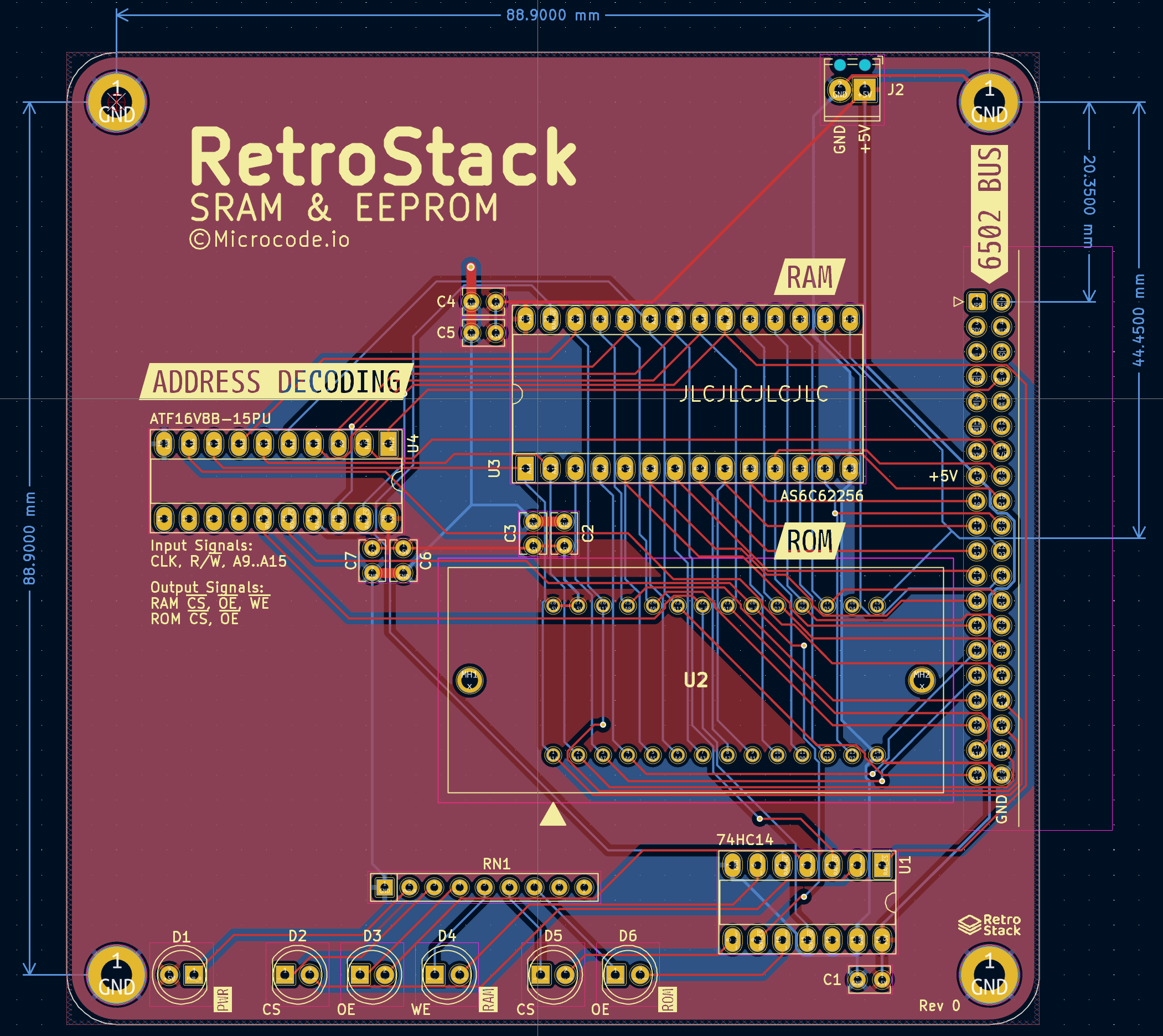This screenshot has width=1163, height=1036.
Task: Select the RetroStack title silkscreen text
Action: click(x=383, y=157)
